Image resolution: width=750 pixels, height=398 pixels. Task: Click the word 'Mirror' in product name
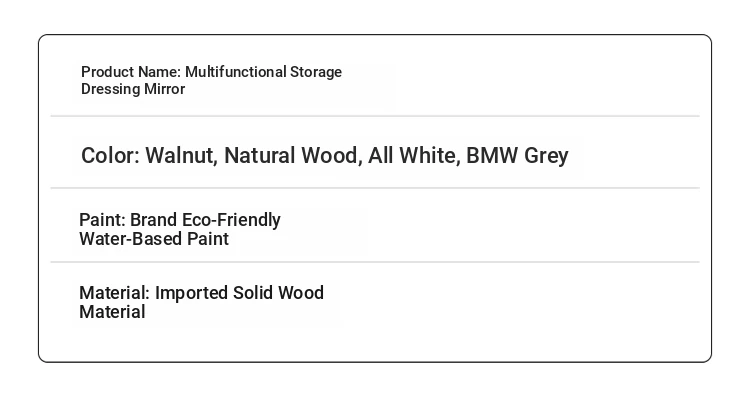click(x=165, y=89)
